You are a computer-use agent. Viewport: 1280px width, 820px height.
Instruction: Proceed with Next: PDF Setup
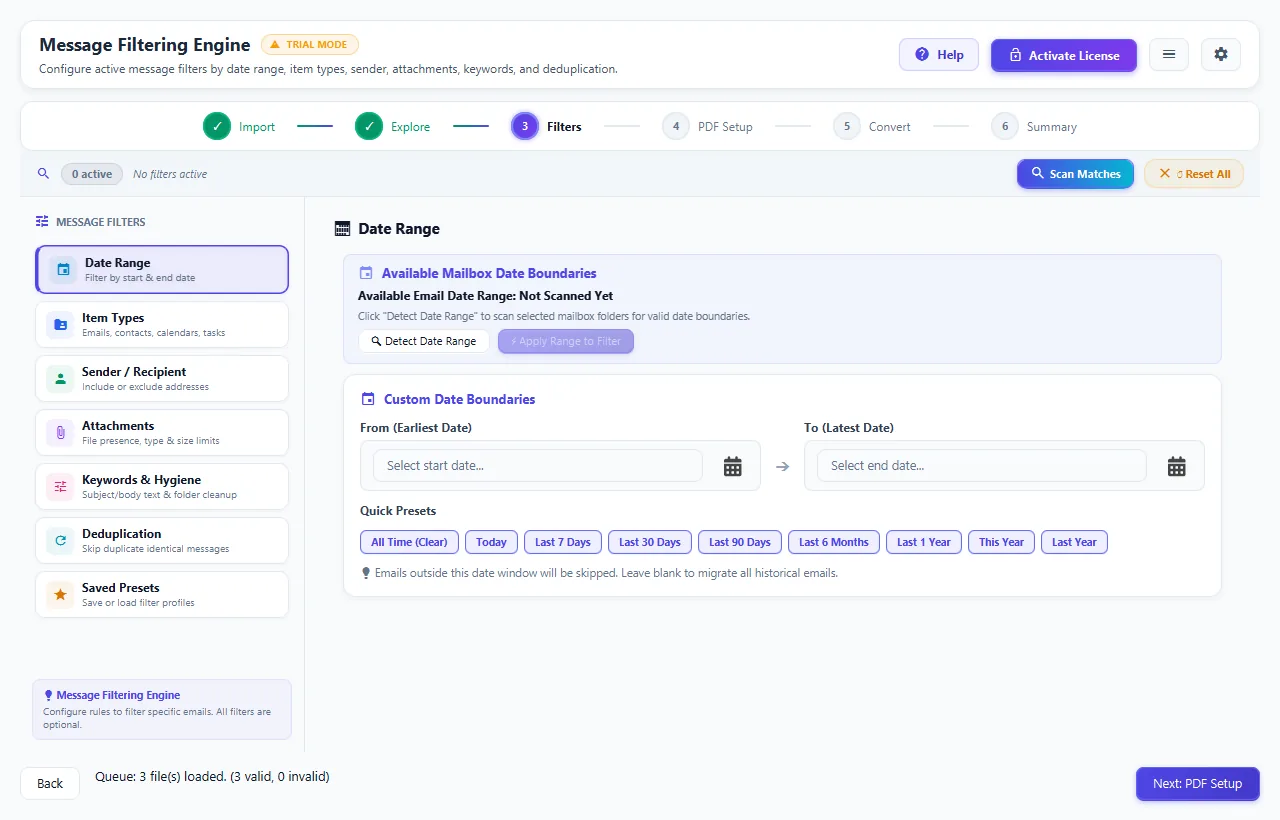click(x=1198, y=784)
